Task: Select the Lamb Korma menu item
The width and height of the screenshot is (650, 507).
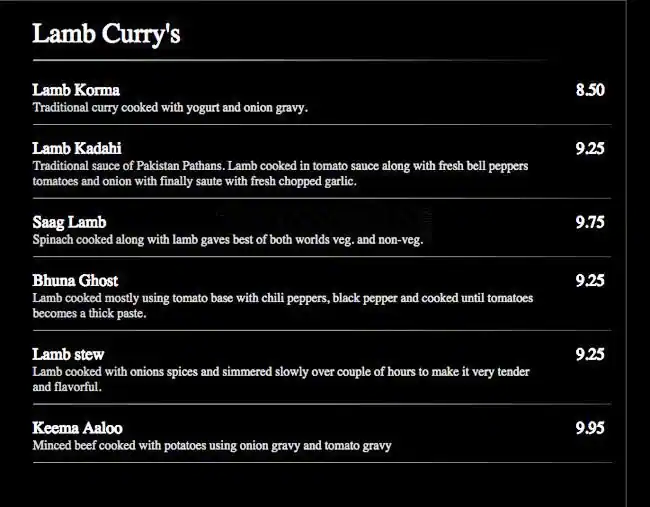Action: tap(76, 90)
